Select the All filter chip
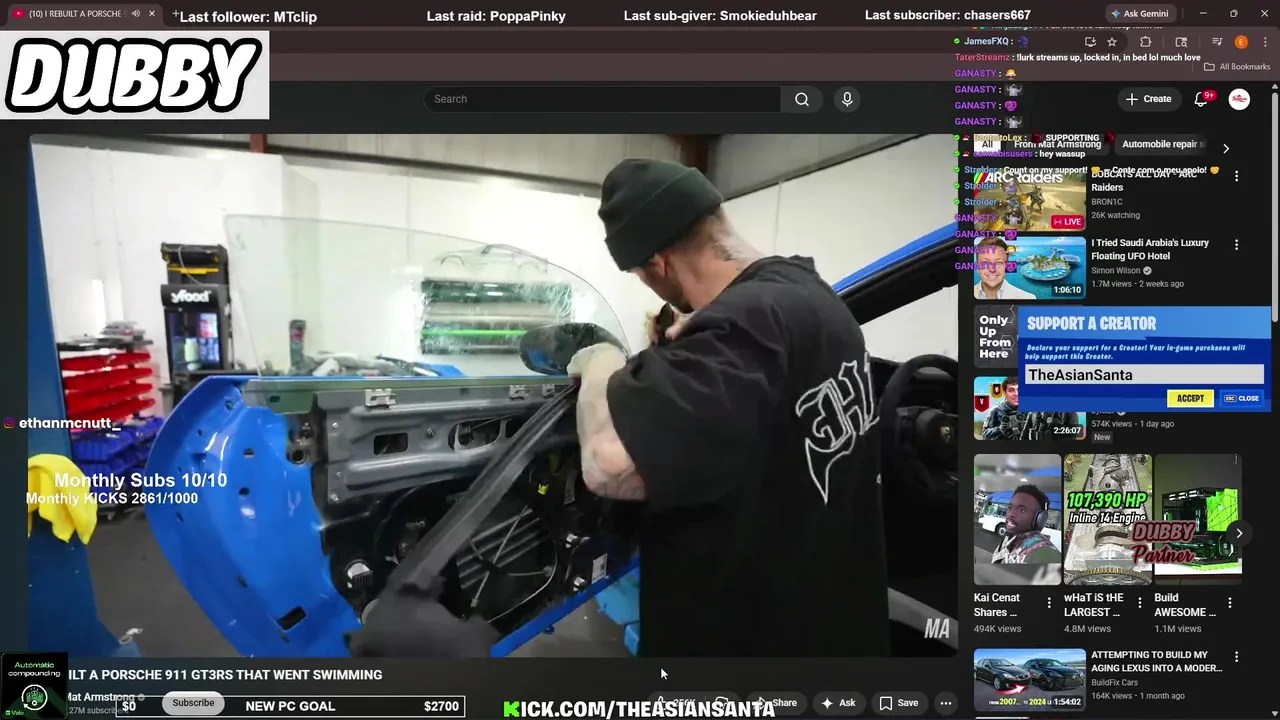Screen dimensions: 1280x720 click(x=987, y=144)
